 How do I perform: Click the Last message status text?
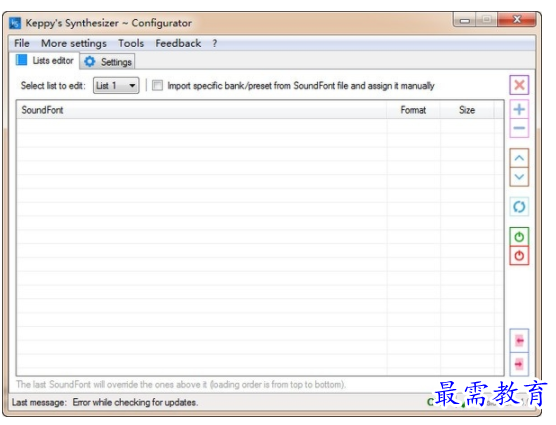pos(39,403)
